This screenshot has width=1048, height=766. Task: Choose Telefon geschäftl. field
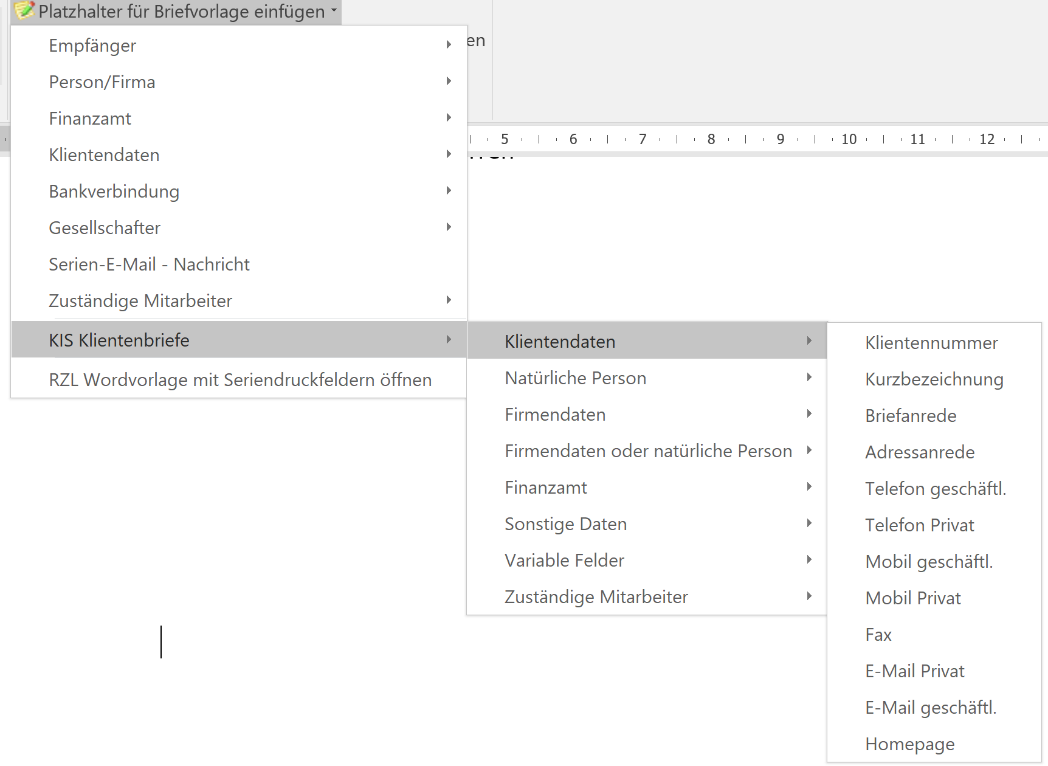(935, 489)
